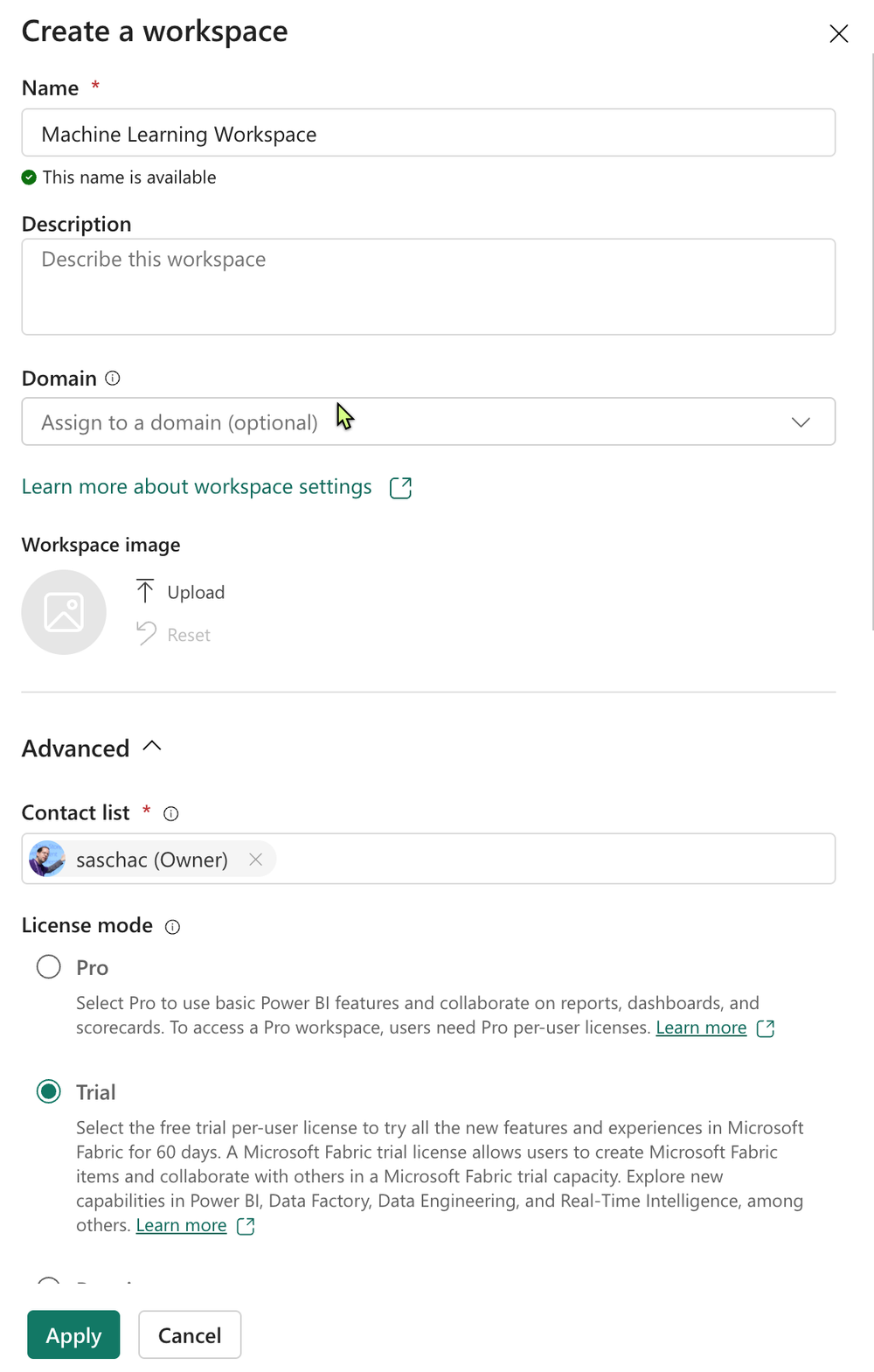This screenshot has height=1372, width=874.
Task: Click the Apply button
Action: click(73, 1334)
